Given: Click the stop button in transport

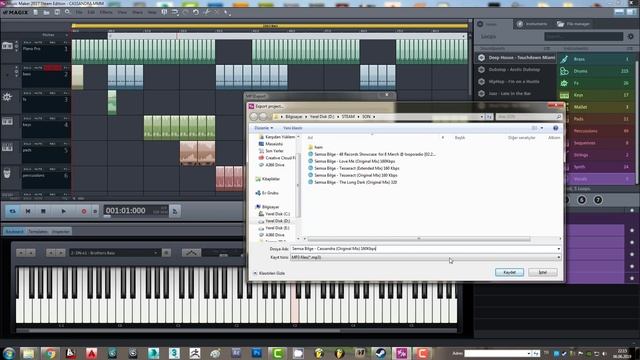Looking at the screenshot, I should [43, 211].
